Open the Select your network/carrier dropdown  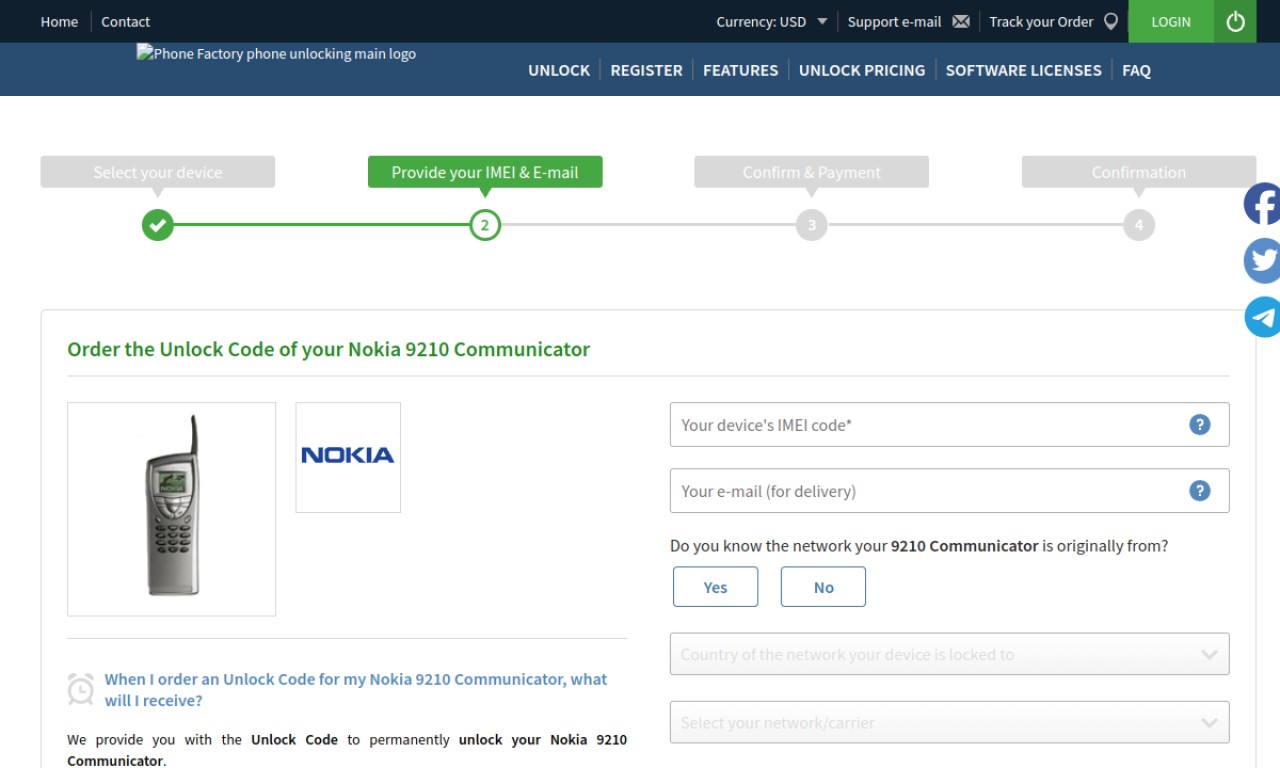pos(949,722)
